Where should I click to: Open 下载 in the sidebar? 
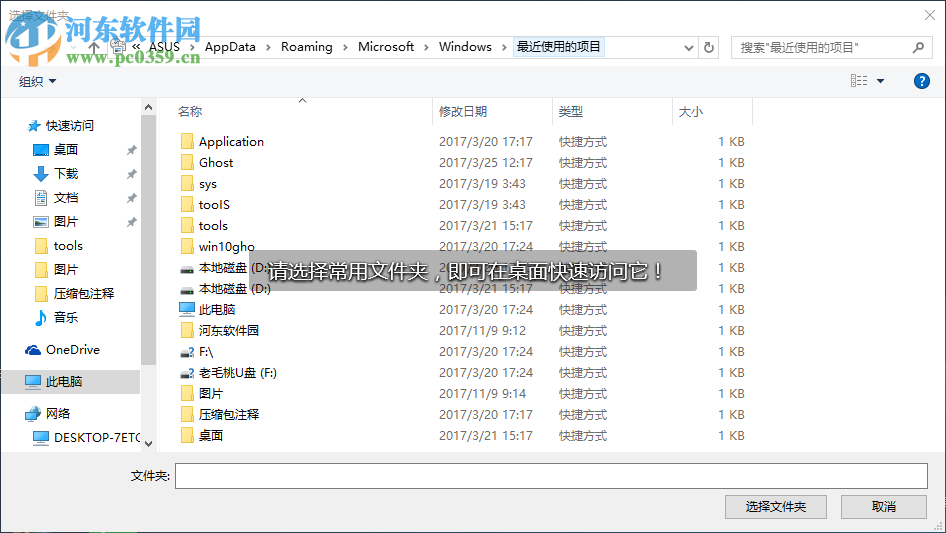pos(56,174)
